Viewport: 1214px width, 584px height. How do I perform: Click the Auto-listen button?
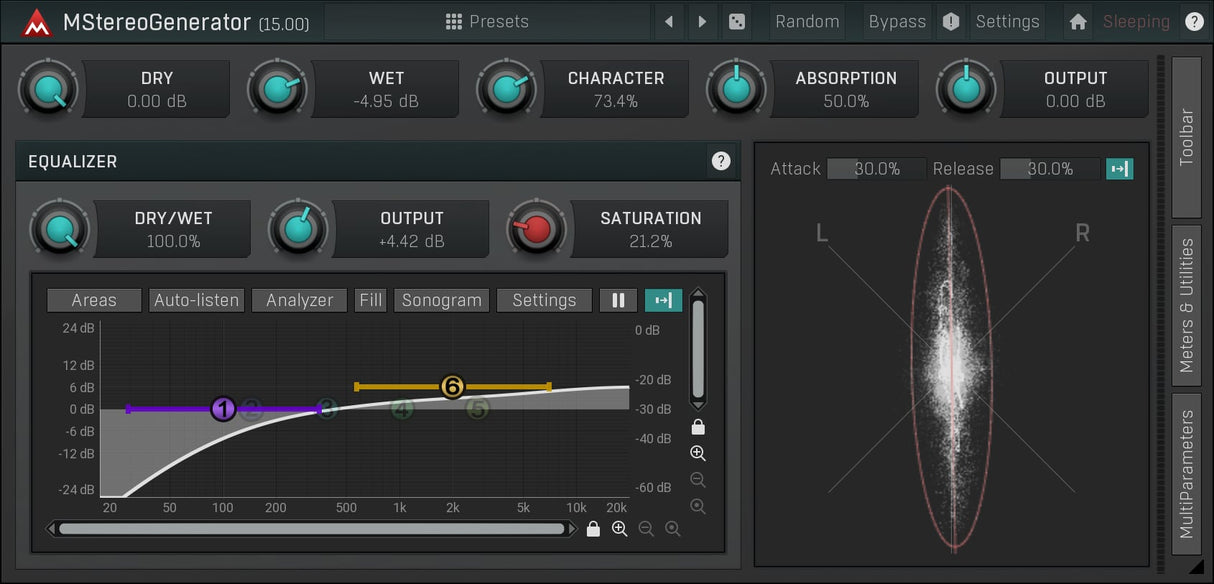coord(196,300)
